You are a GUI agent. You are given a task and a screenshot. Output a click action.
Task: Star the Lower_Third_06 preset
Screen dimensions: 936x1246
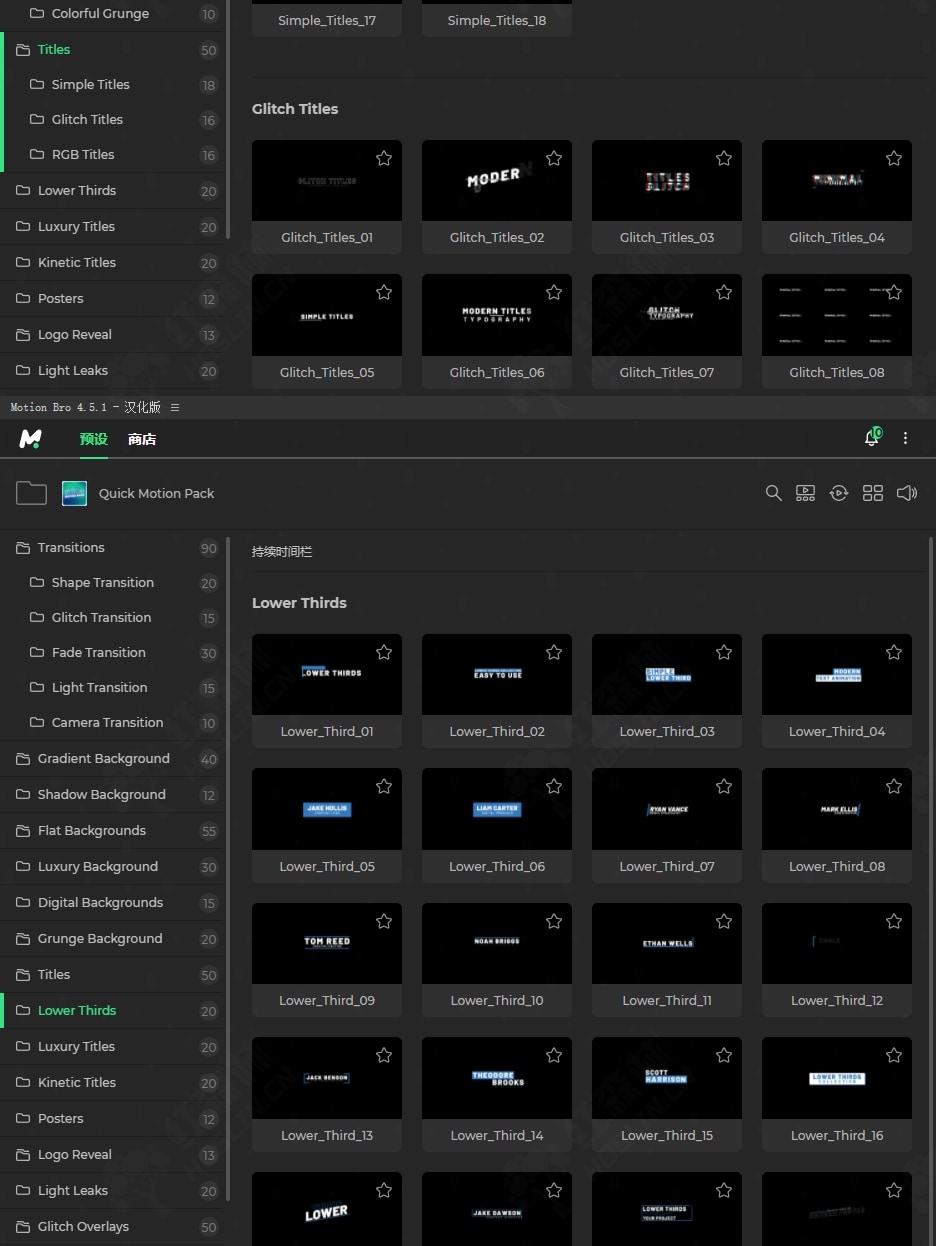(554, 786)
